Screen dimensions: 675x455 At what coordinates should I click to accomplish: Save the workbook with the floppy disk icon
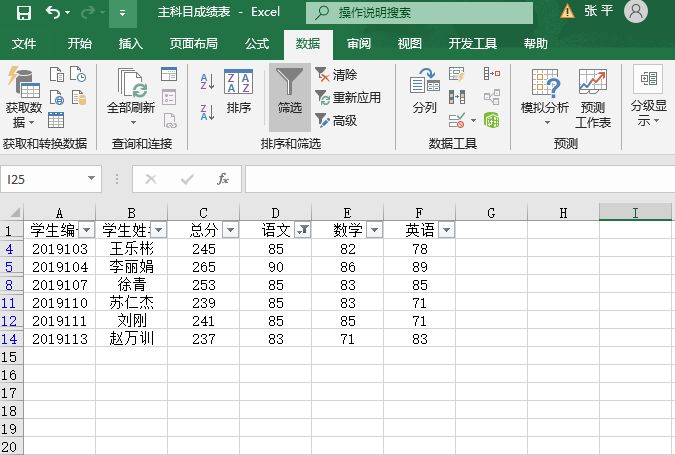click(x=24, y=13)
